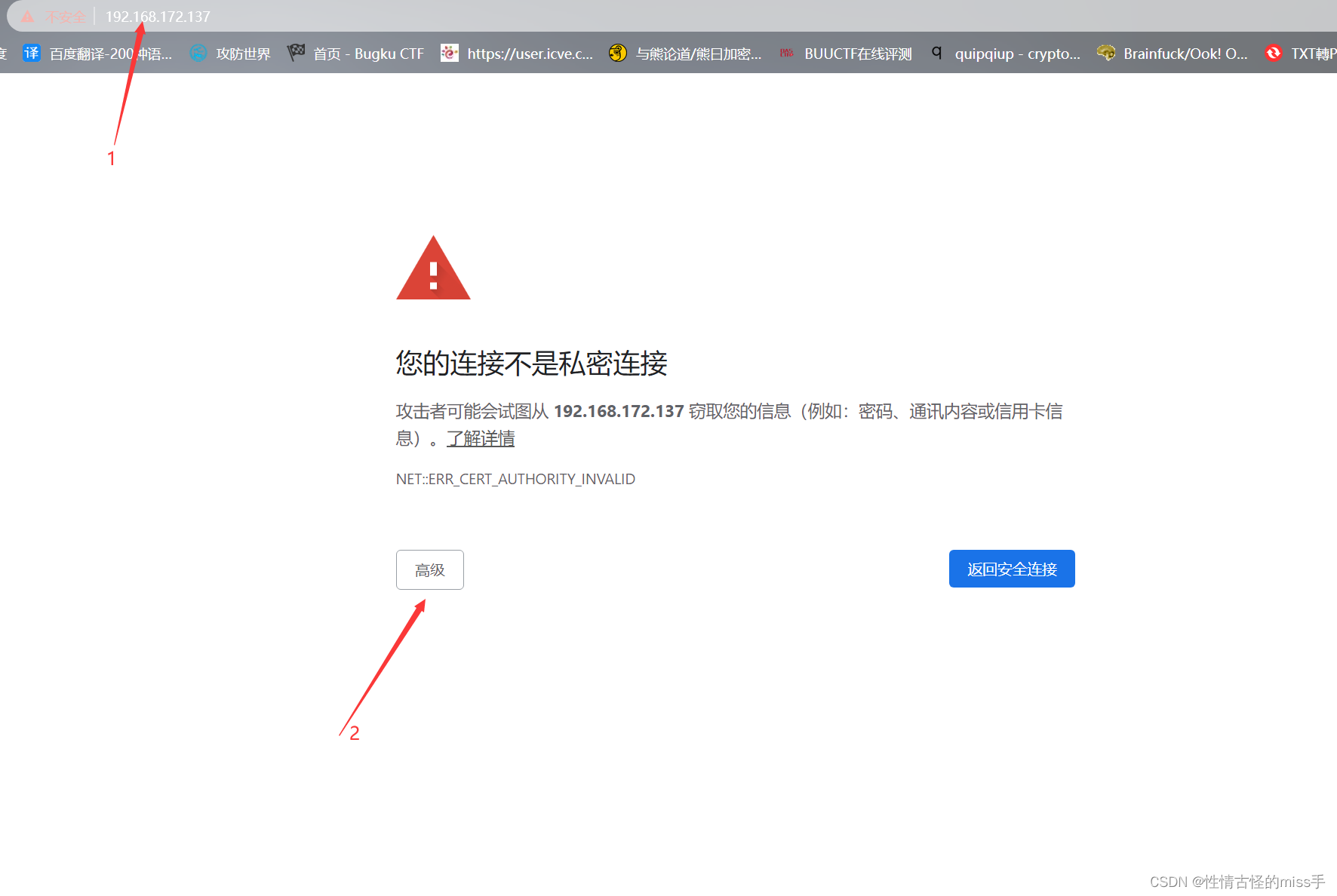This screenshot has width=1337, height=896.
Task: Open the Bugku CTF flag icon
Action: click(x=296, y=52)
